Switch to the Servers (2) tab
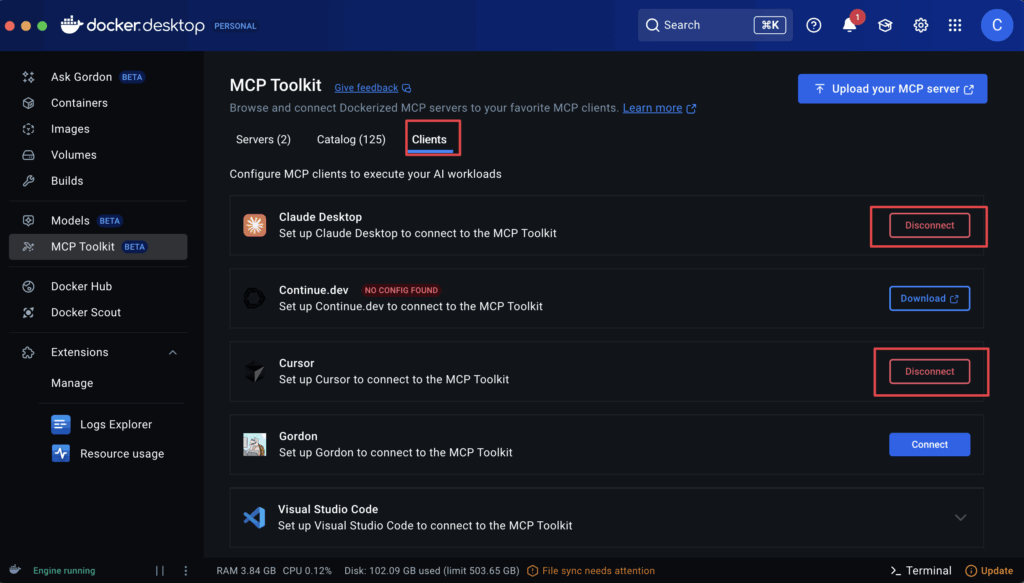 (x=263, y=140)
